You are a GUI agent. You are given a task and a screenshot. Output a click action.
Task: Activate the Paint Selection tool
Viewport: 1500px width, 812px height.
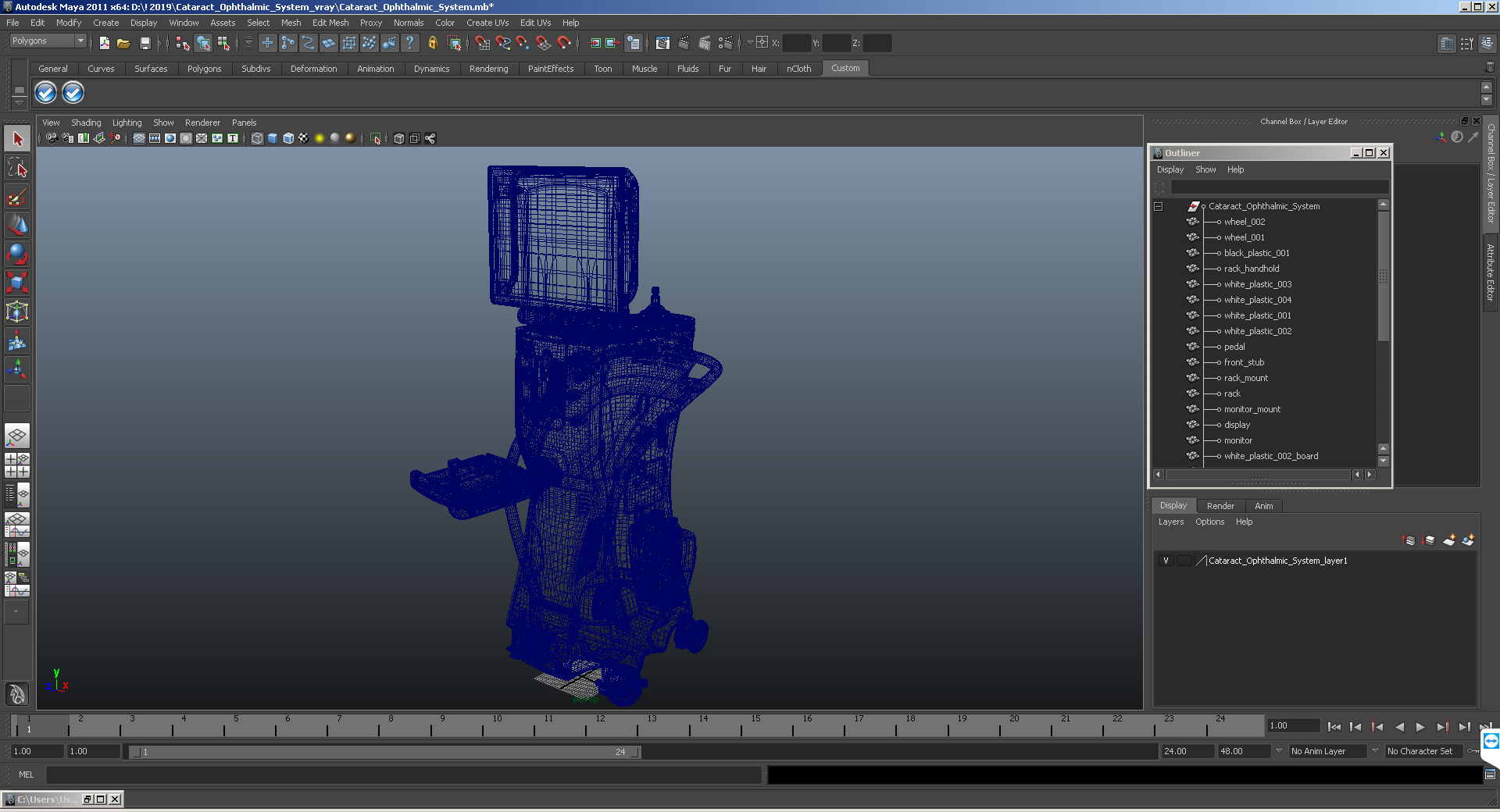click(17, 197)
